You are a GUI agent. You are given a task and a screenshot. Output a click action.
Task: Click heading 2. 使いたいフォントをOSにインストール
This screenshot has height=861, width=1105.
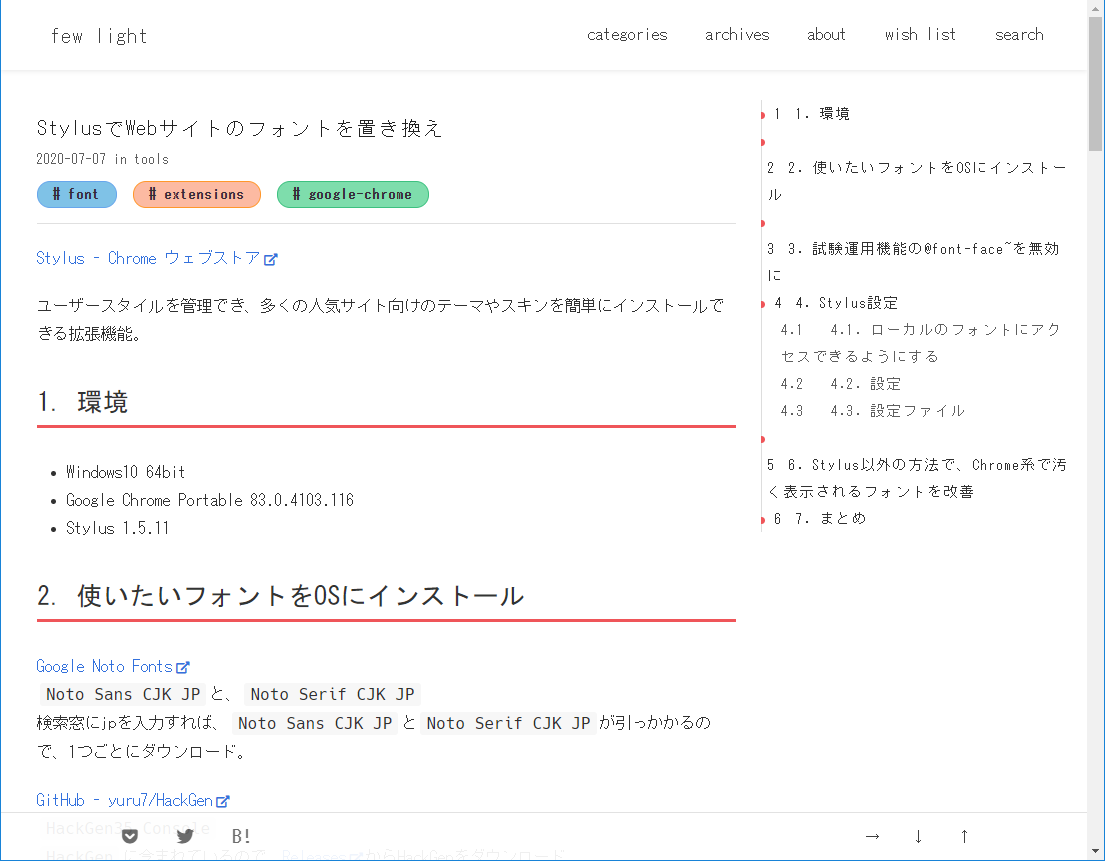click(280, 596)
